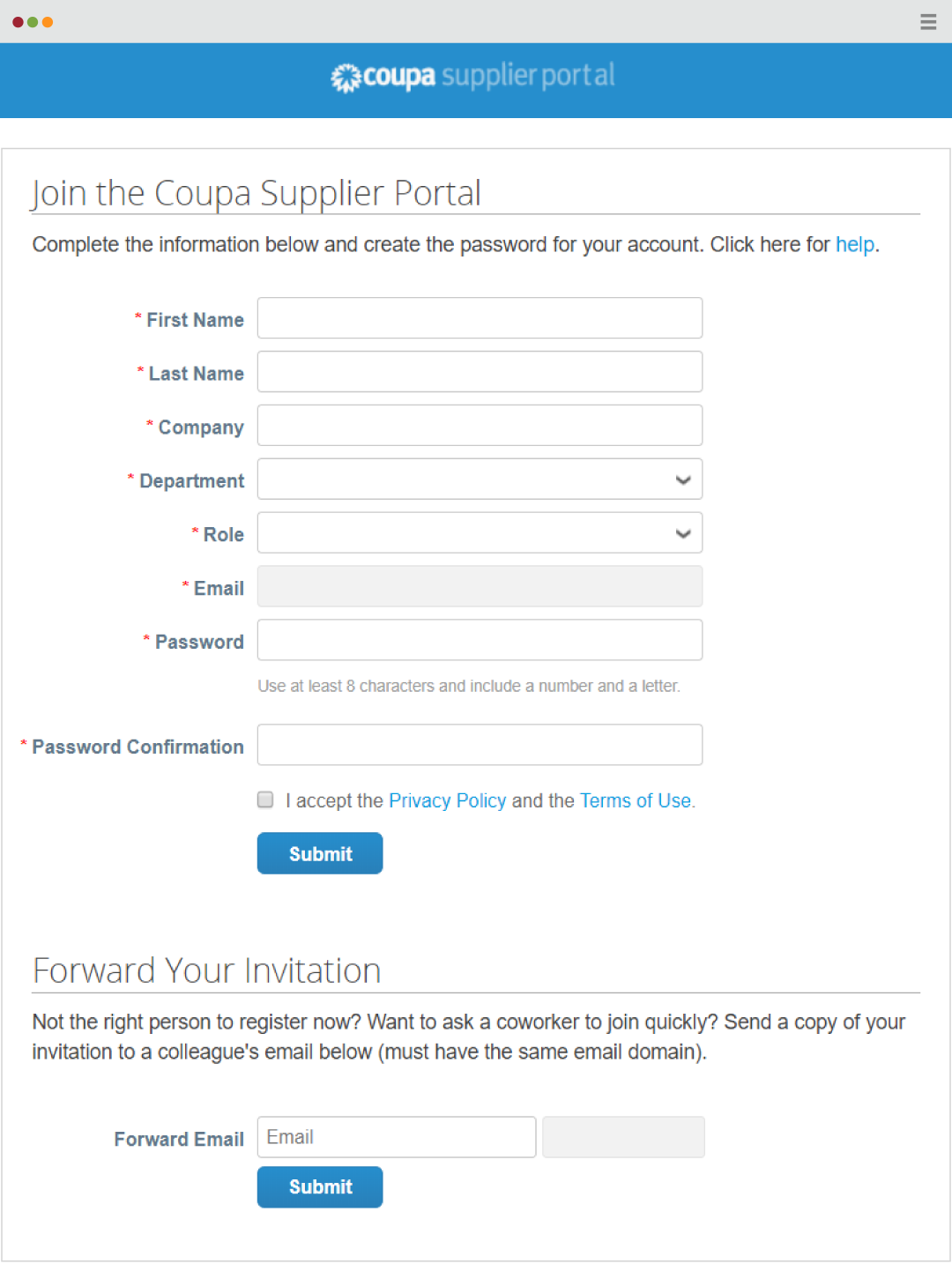
Task: Select the Company input field
Action: [x=479, y=425]
